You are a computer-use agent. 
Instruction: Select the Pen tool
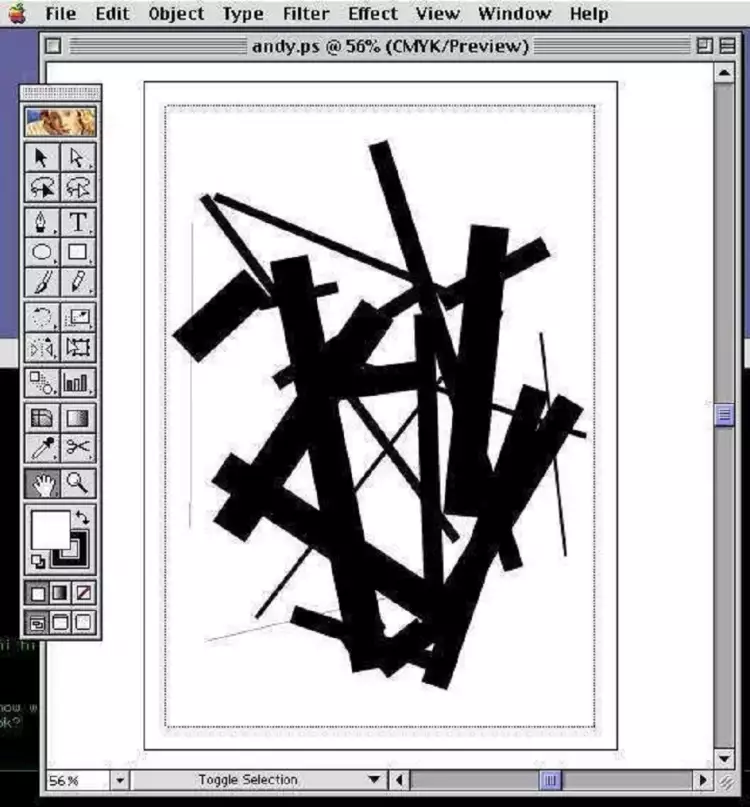pyautogui.click(x=42, y=221)
